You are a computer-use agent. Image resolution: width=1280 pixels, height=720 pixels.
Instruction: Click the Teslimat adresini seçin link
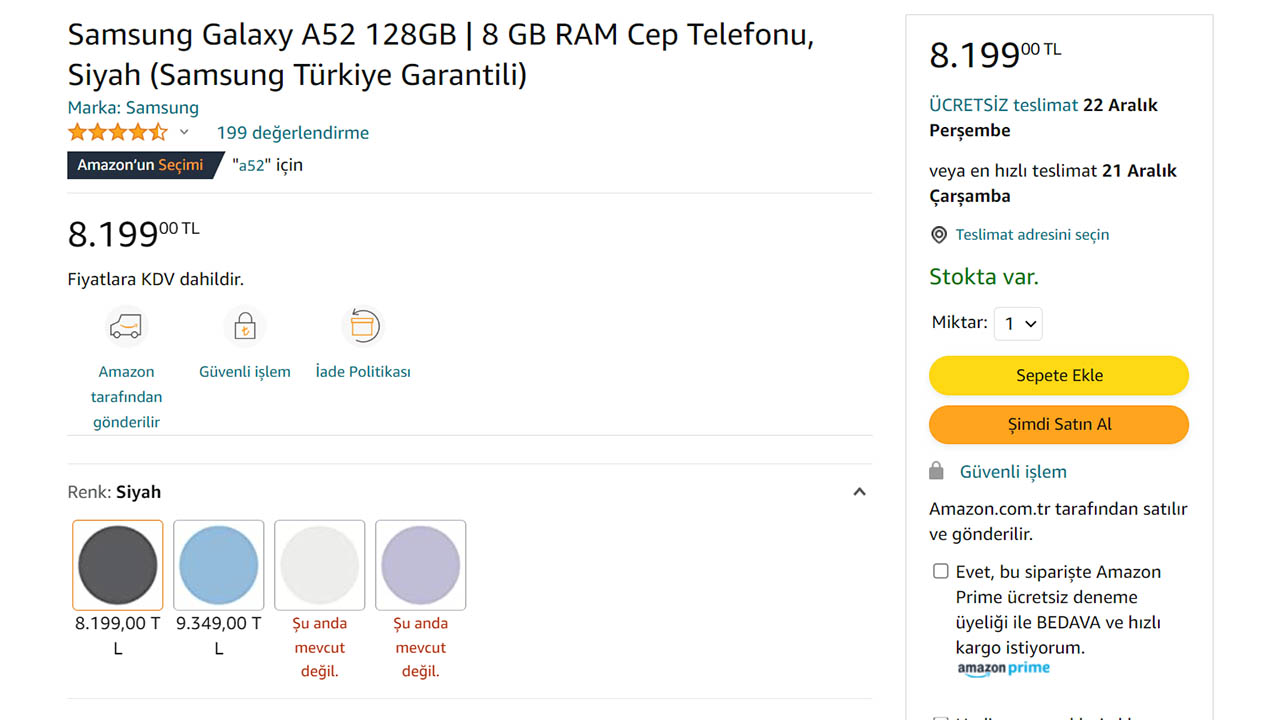[x=1032, y=235]
